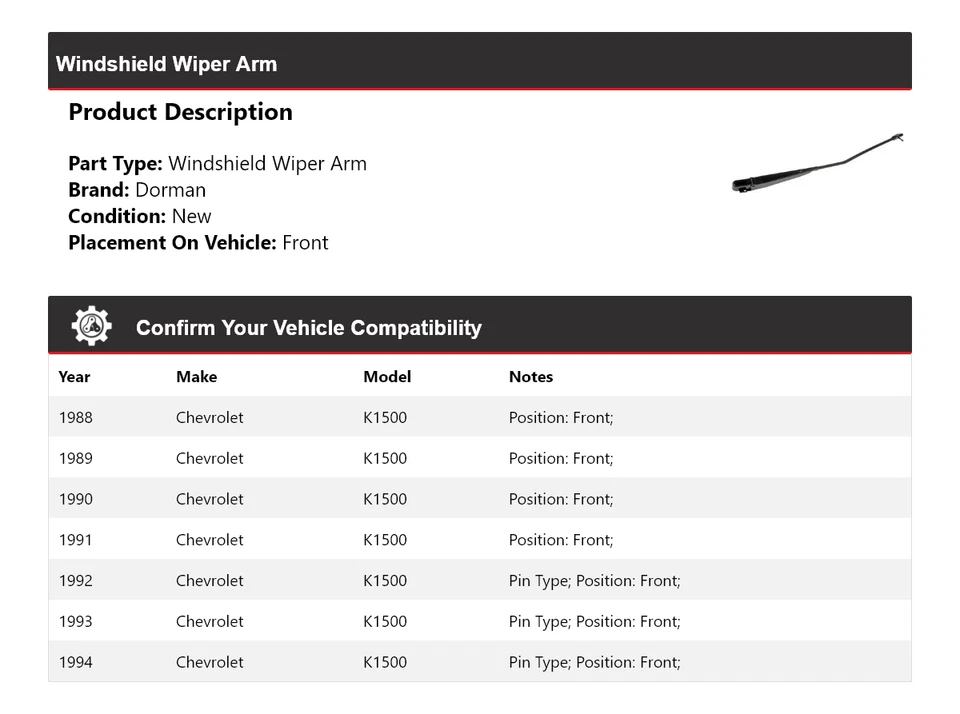The height and width of the screenshot is (714, 960).
Task: Click the gear compatibility icon
Action: click(x=91, y=327)
